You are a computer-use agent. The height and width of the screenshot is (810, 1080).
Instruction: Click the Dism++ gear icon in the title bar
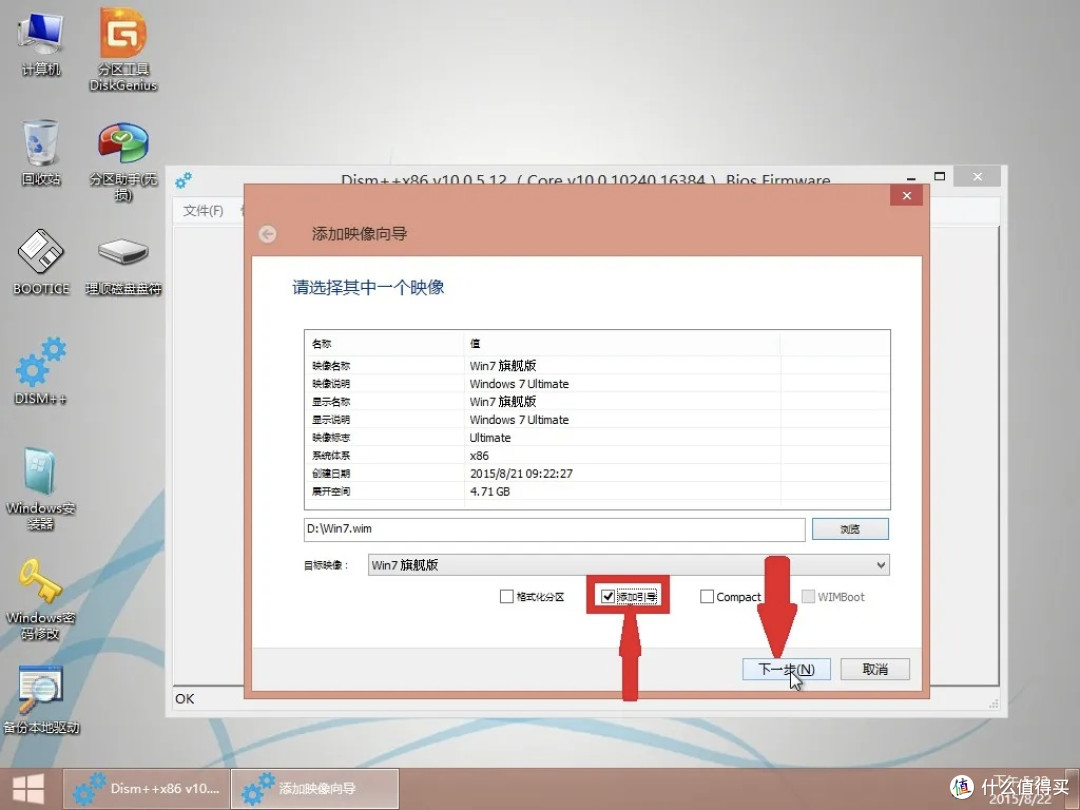point(183,180)
